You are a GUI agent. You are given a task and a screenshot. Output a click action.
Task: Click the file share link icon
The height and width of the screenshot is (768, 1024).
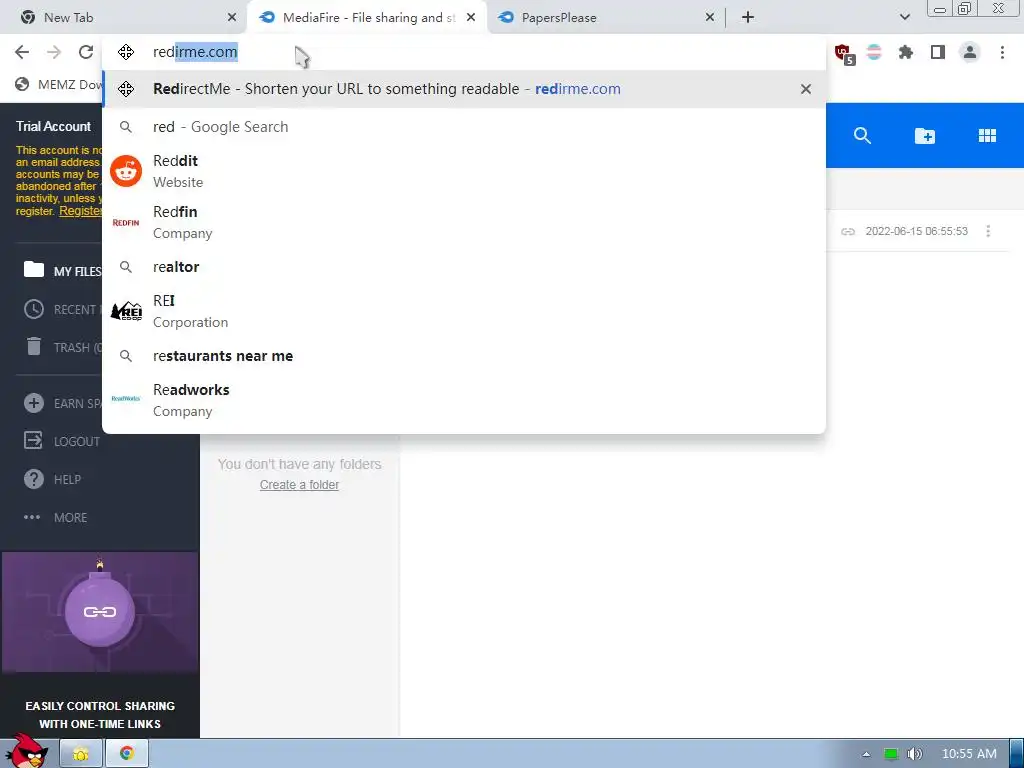[x=848, y=232]
